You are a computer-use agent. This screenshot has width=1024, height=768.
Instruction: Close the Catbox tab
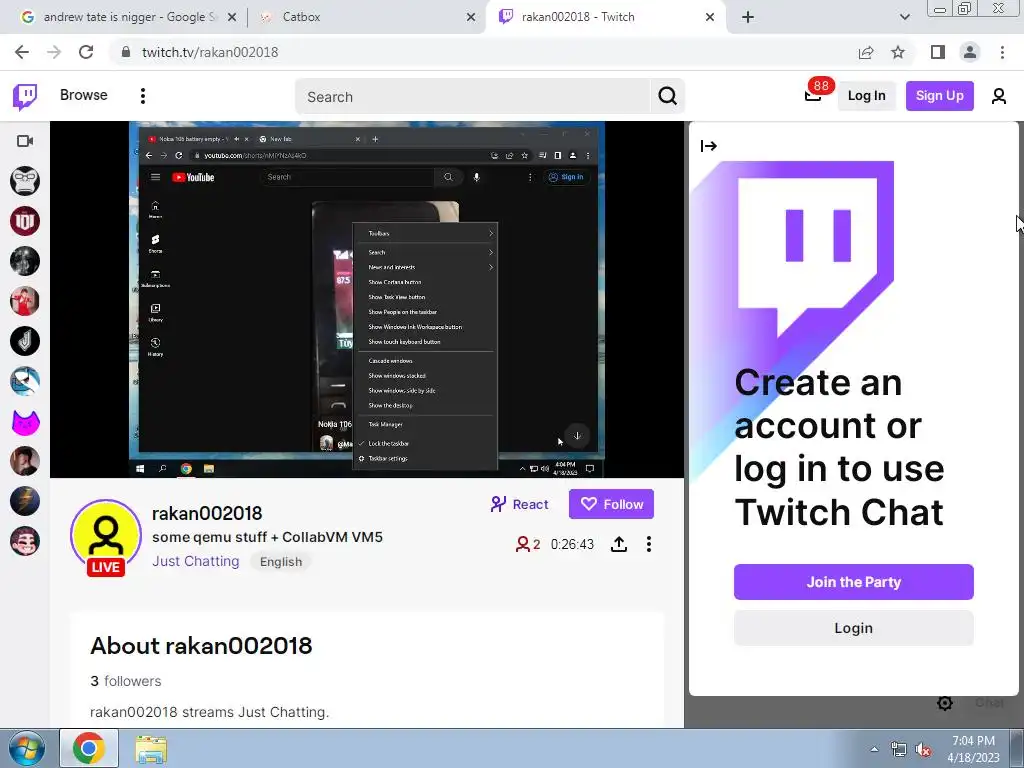[471, 17]
